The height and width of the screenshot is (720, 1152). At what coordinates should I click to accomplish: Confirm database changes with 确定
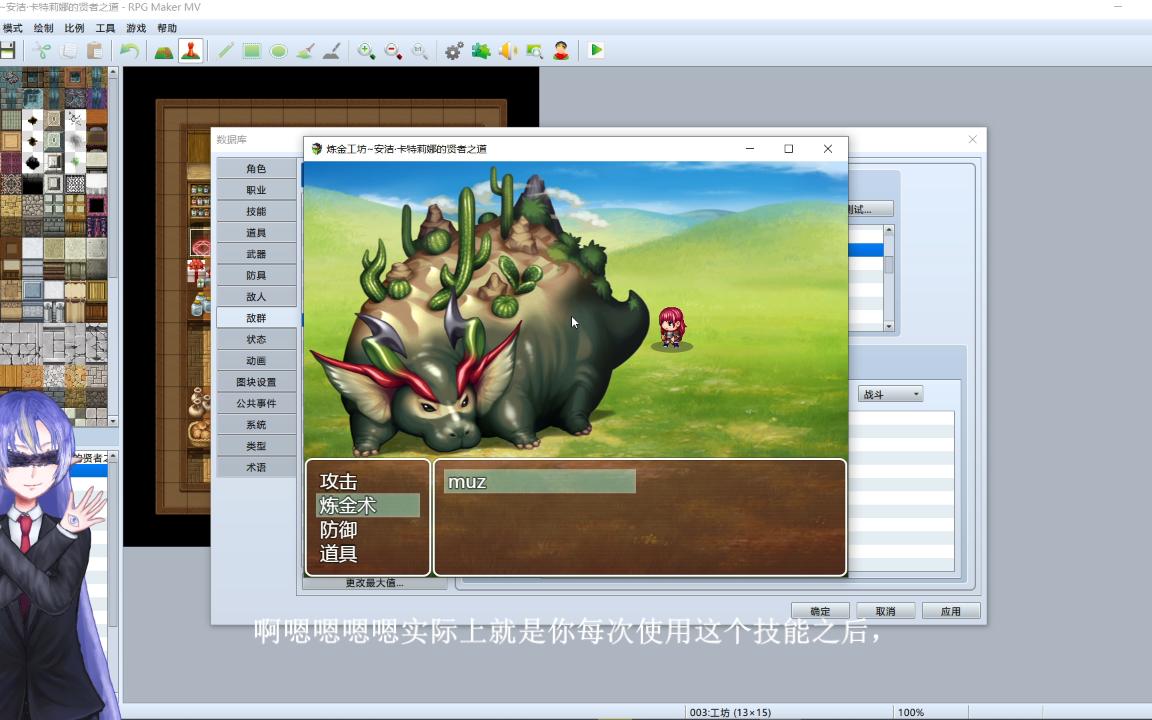pos(820,610)
